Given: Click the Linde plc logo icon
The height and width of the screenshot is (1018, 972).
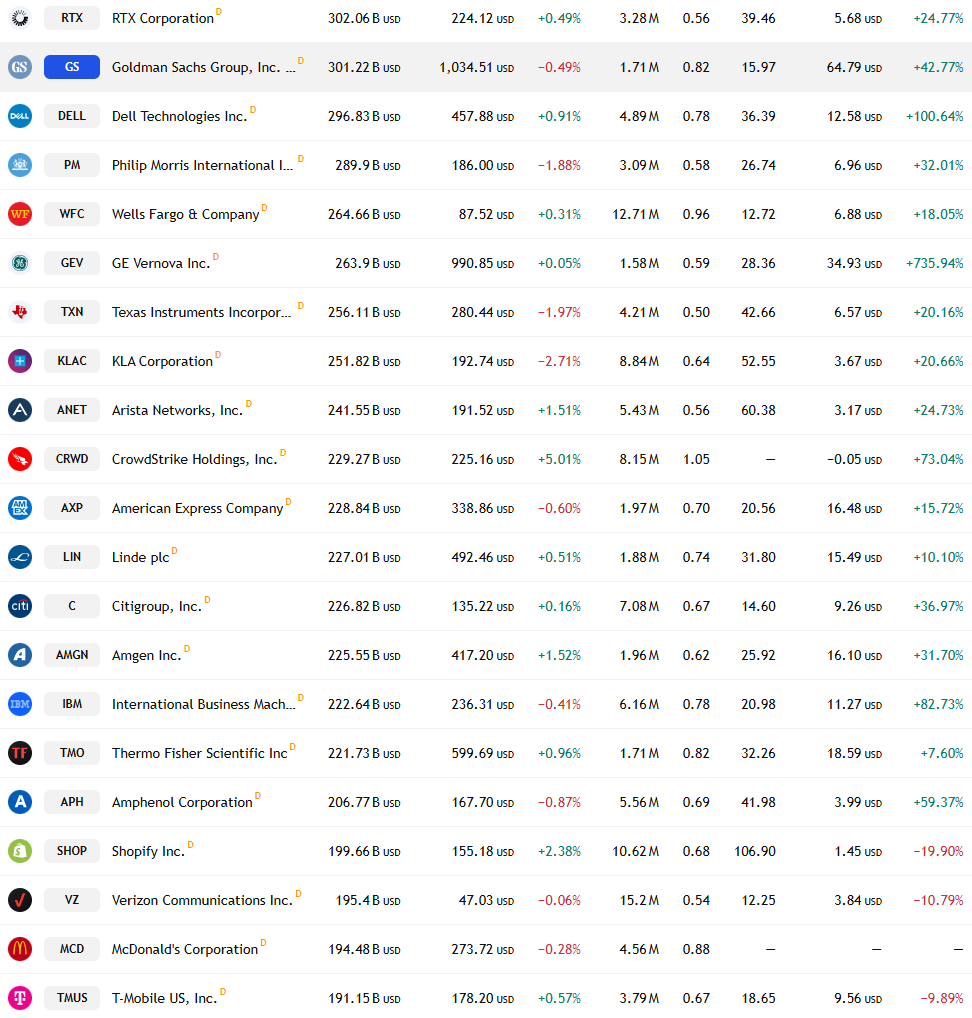Looking at the screenshot, I should coord(20,557).
